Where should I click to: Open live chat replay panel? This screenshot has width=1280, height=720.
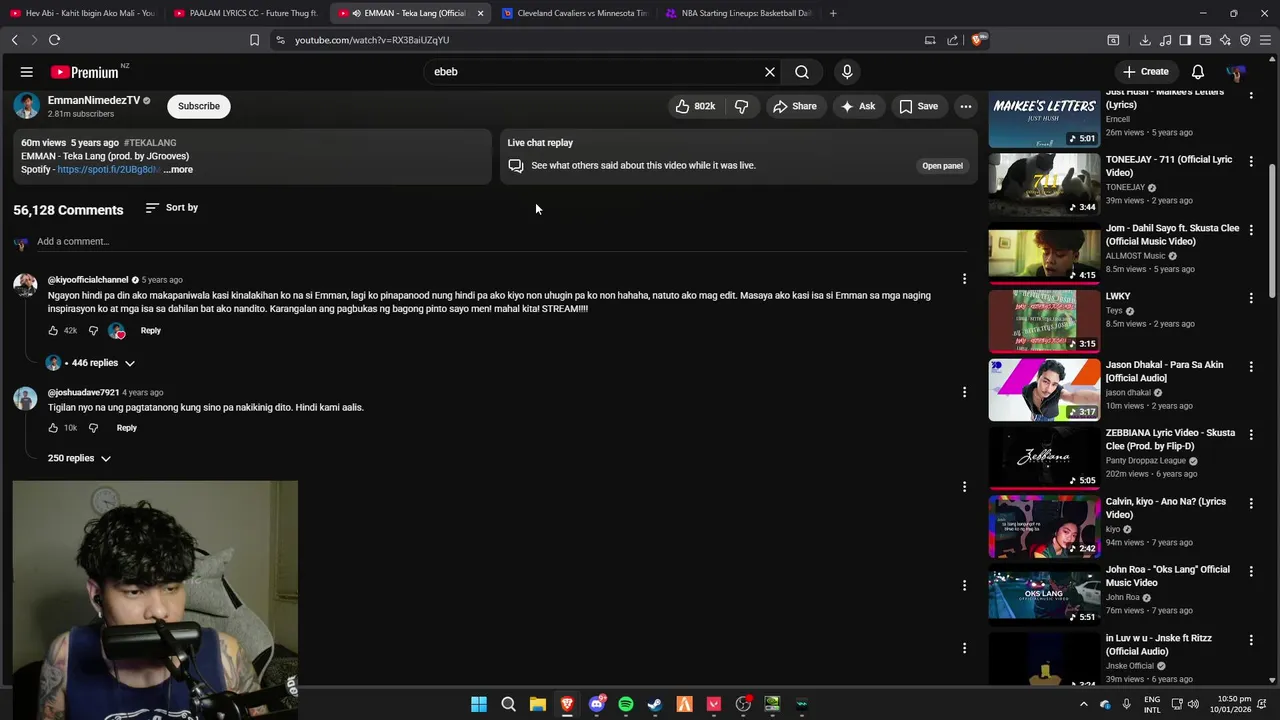pos(942,166)
